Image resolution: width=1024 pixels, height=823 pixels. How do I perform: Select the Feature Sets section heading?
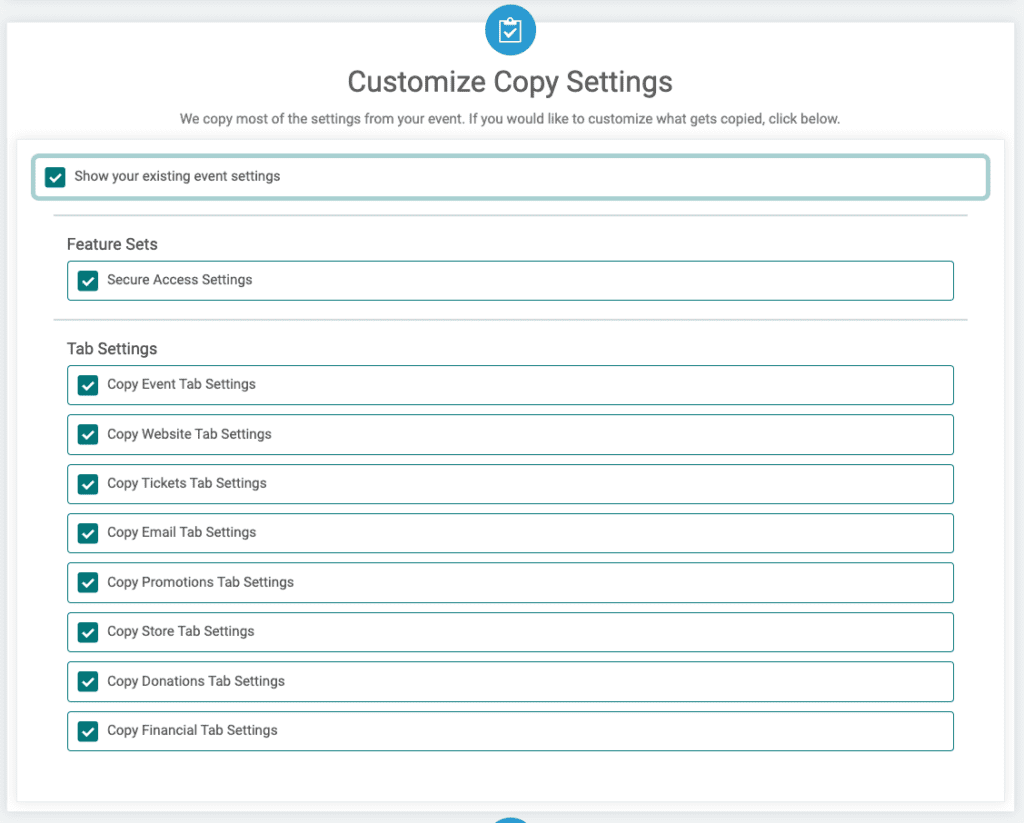(x=112, y=244)
